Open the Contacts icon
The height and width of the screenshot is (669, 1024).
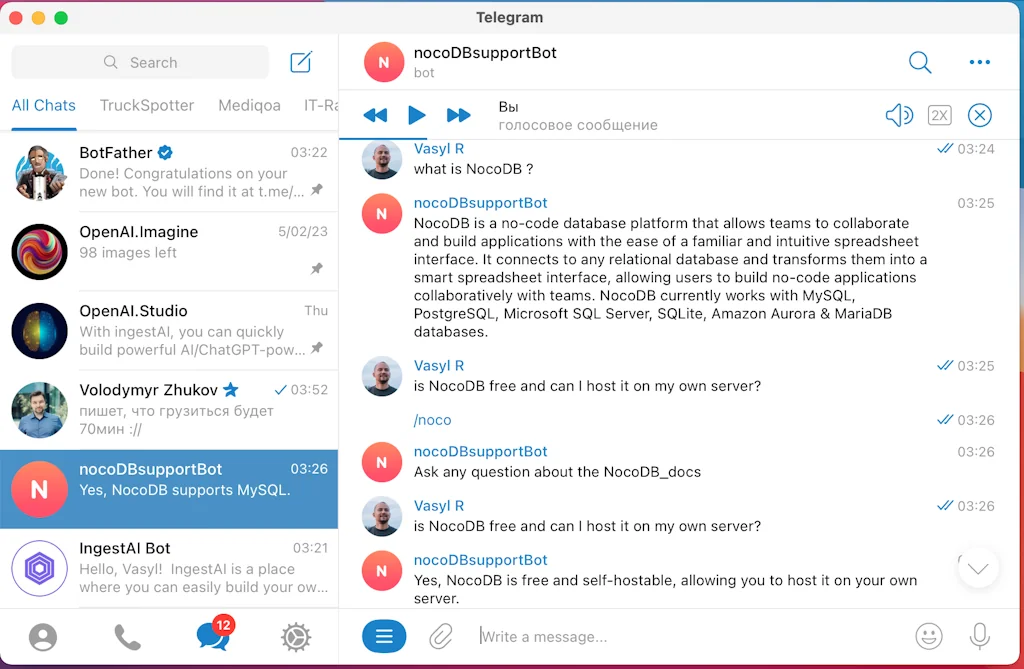pos(43,637)
